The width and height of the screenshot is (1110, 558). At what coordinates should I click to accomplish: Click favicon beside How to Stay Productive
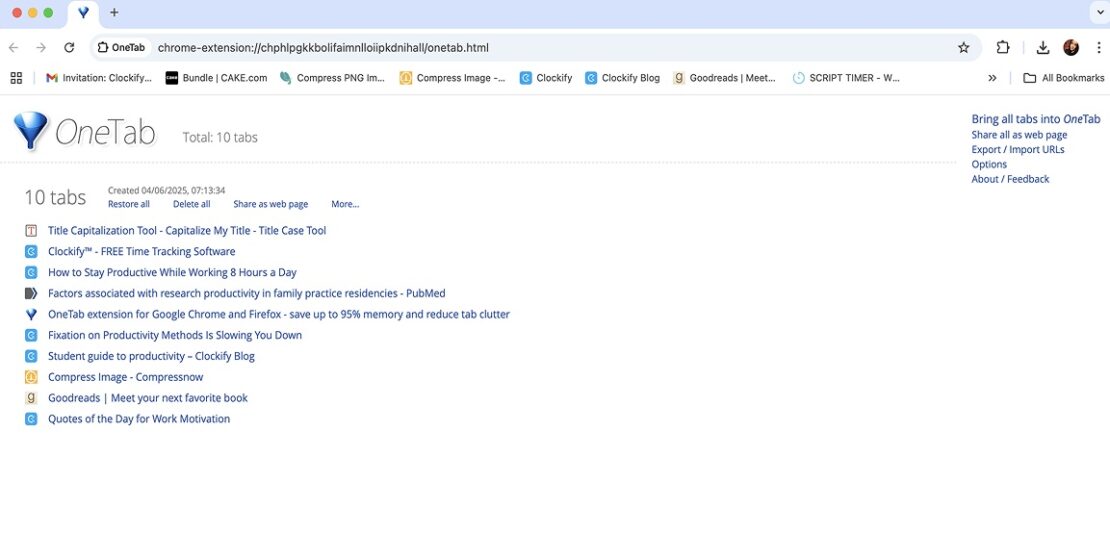pyautogui.click(x=31, y=272)
